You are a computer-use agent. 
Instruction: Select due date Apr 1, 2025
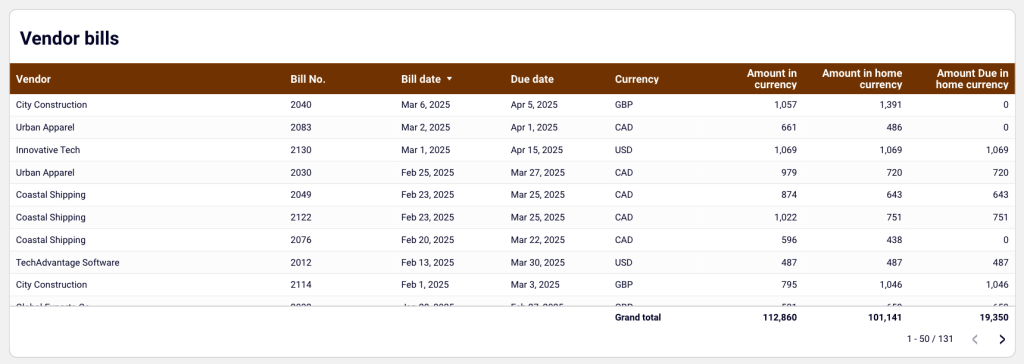[x=534, y=127]
